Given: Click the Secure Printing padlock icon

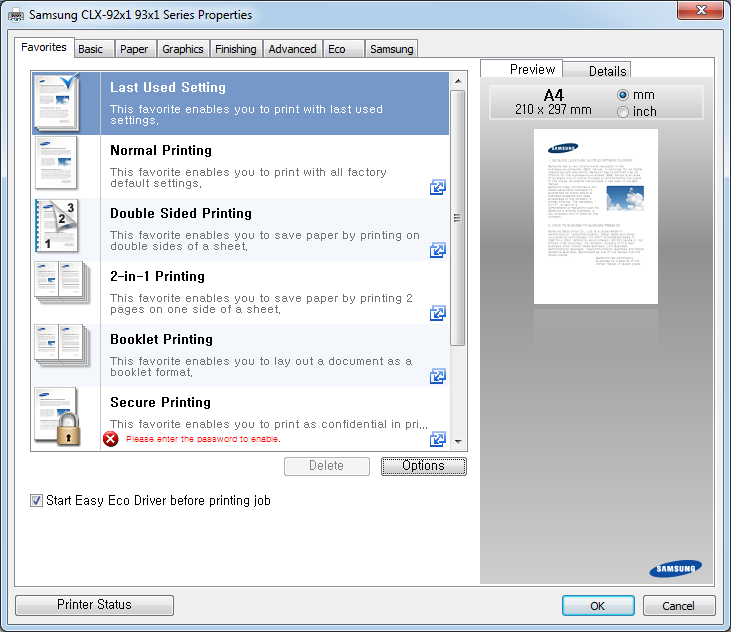Looking at the screenshot, I should (x=68, y=429).
